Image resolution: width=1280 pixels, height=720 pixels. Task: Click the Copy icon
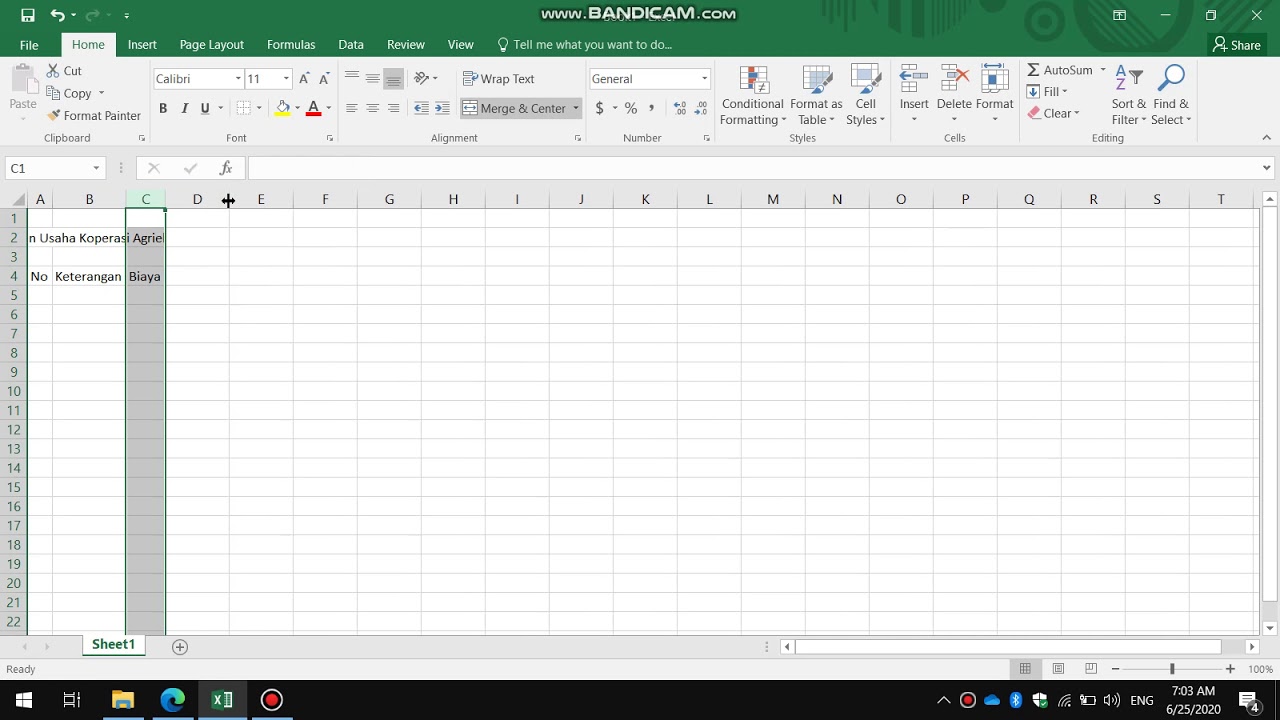[x=53, y=93]
